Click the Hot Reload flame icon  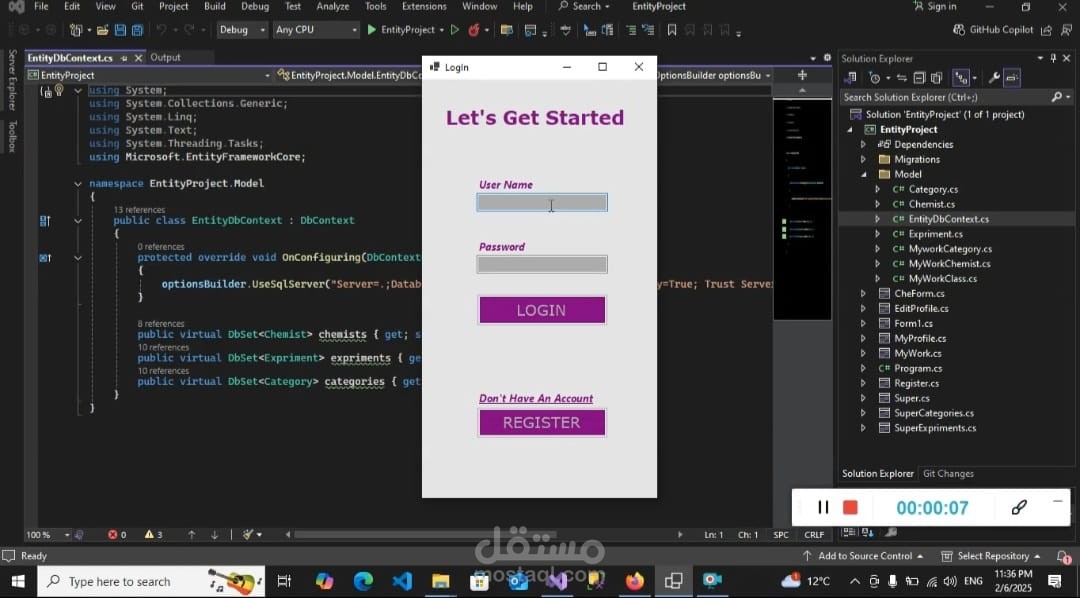(x=474, y=30)
